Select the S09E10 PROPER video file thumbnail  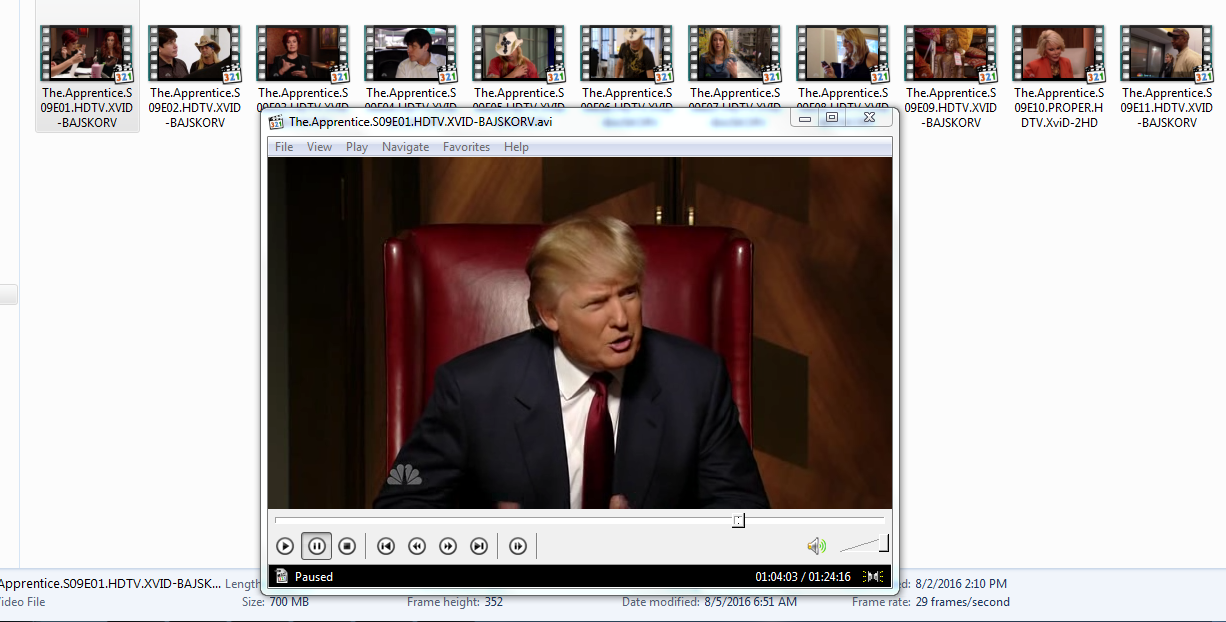pos(1059,54)
